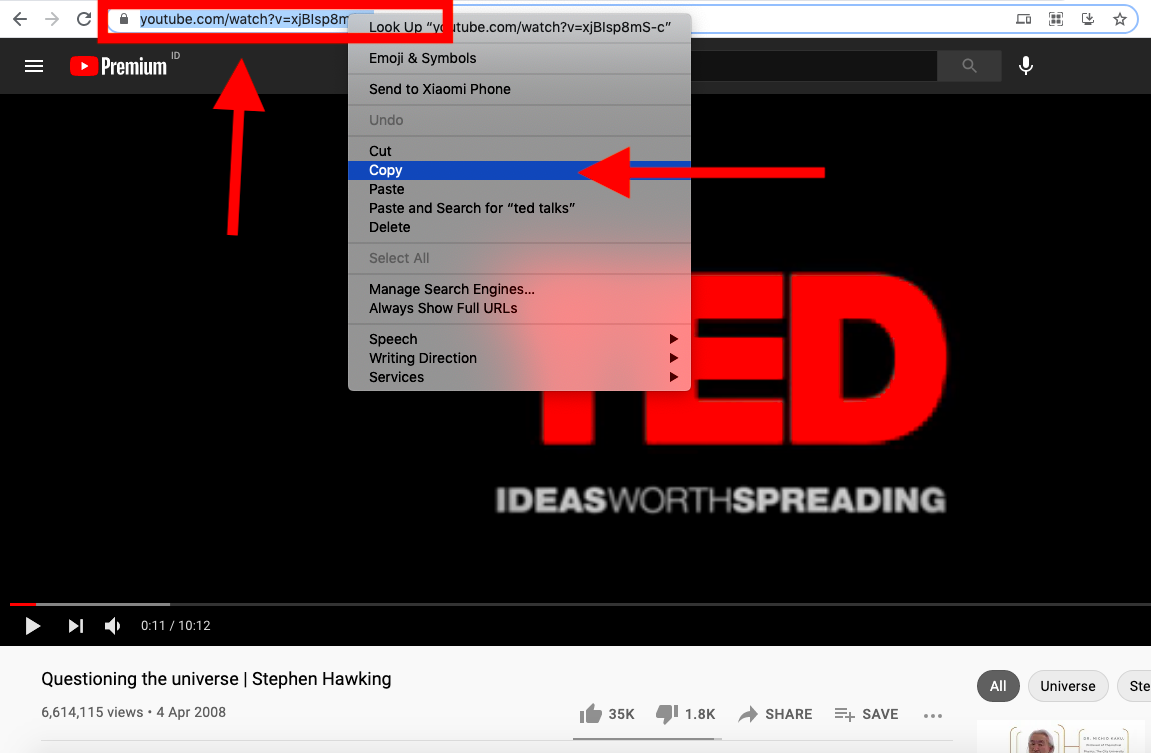Click the YouTube search input field

click(813, 66)
